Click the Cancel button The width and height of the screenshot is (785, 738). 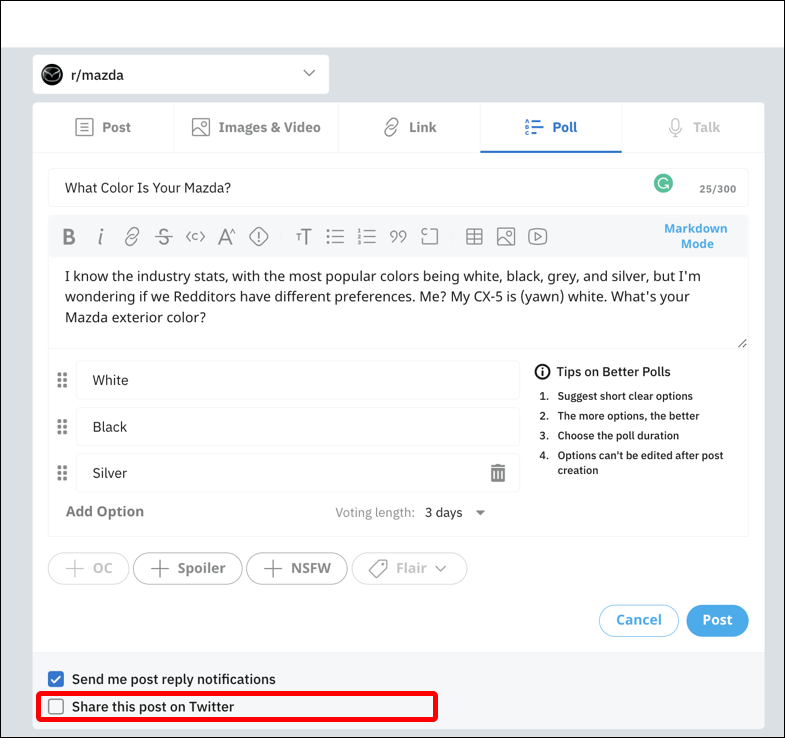pyautogui.click(x=639, y=620)
